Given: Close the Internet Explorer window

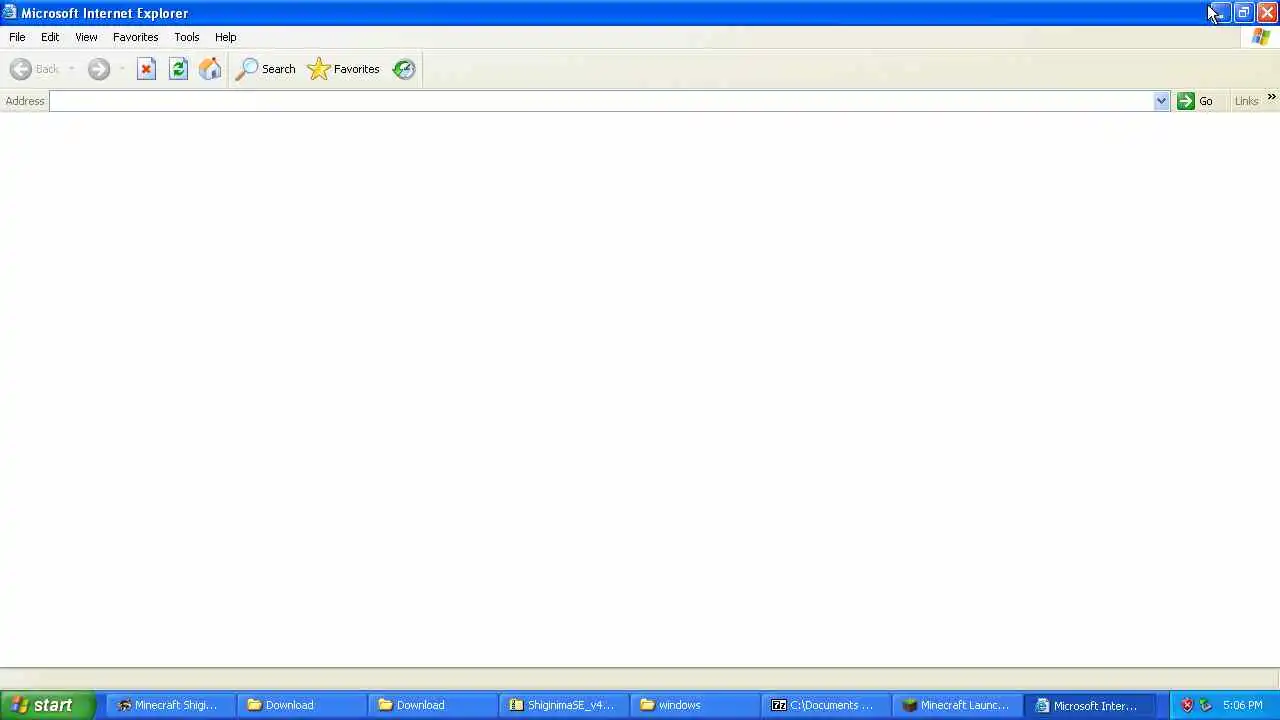Looking at the screenshot, I should click(1266, 13).
